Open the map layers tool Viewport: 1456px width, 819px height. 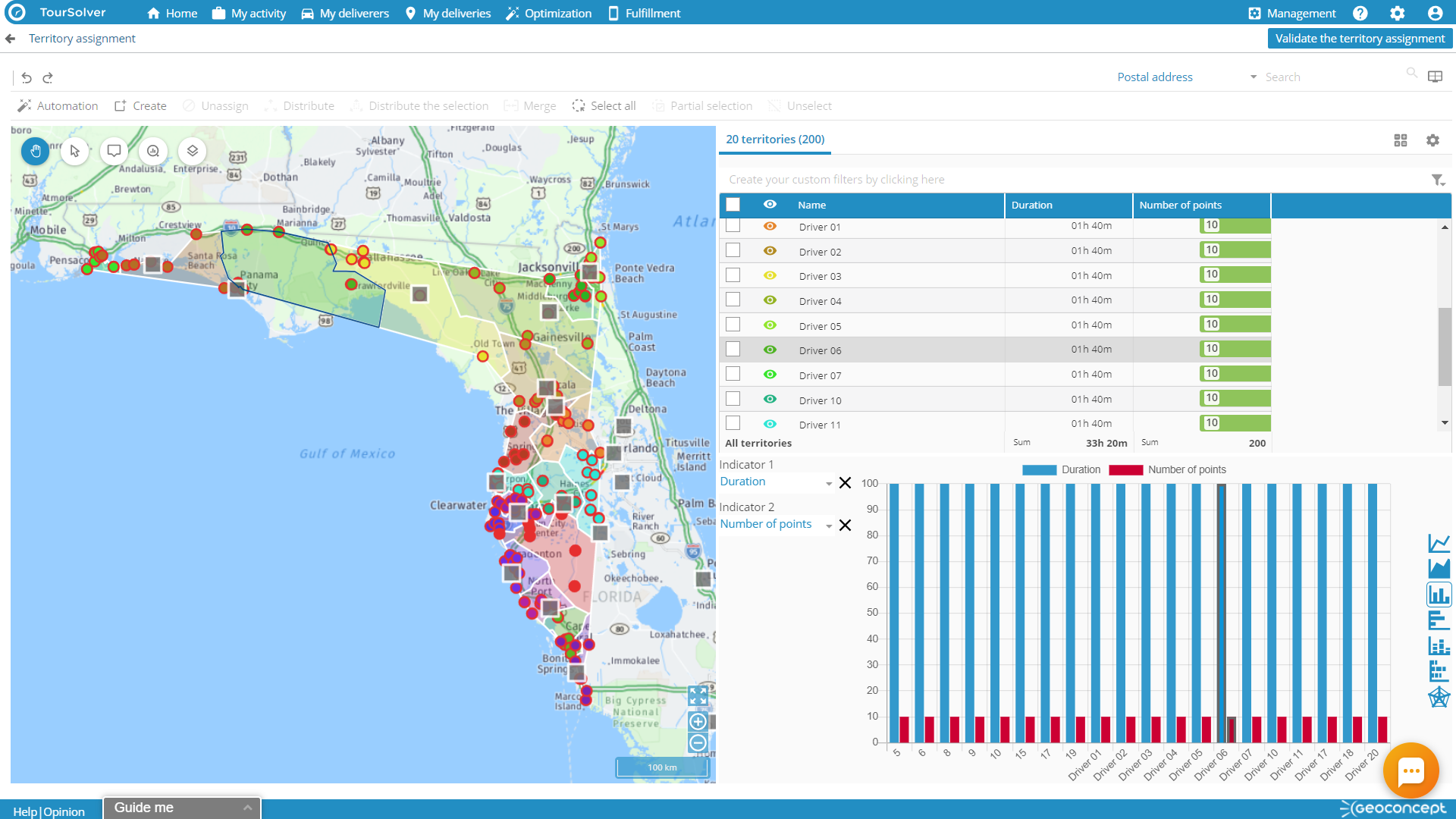point(192,151)
